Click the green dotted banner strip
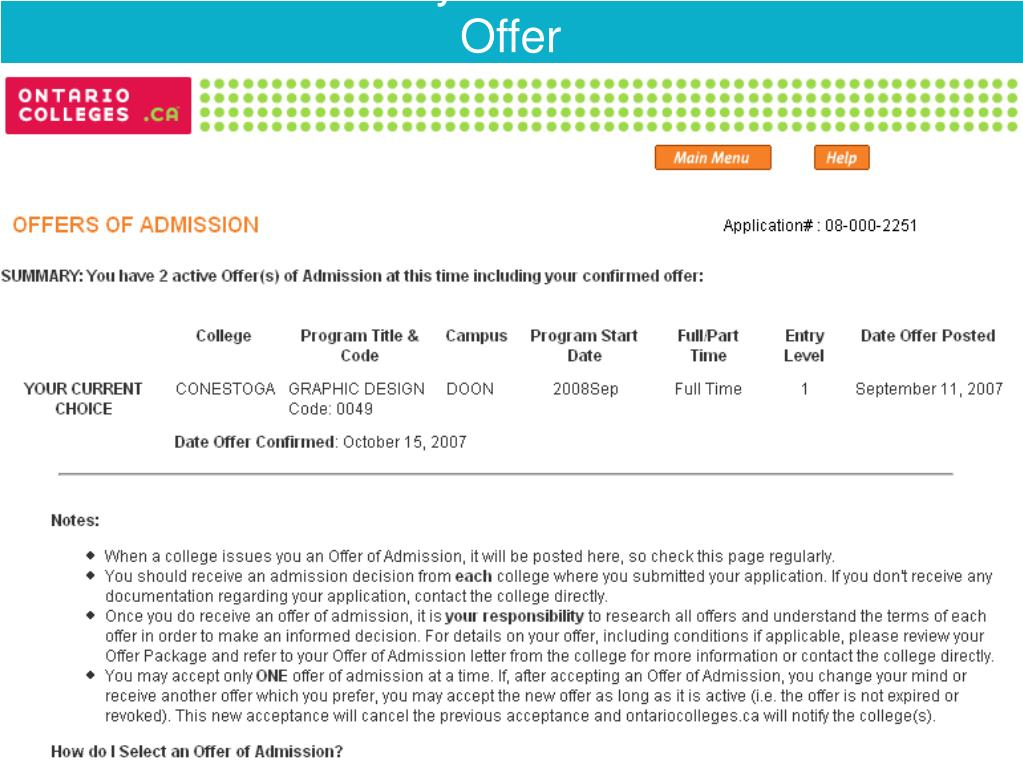This screenshot has height=767, width=1023. [609, 106]
